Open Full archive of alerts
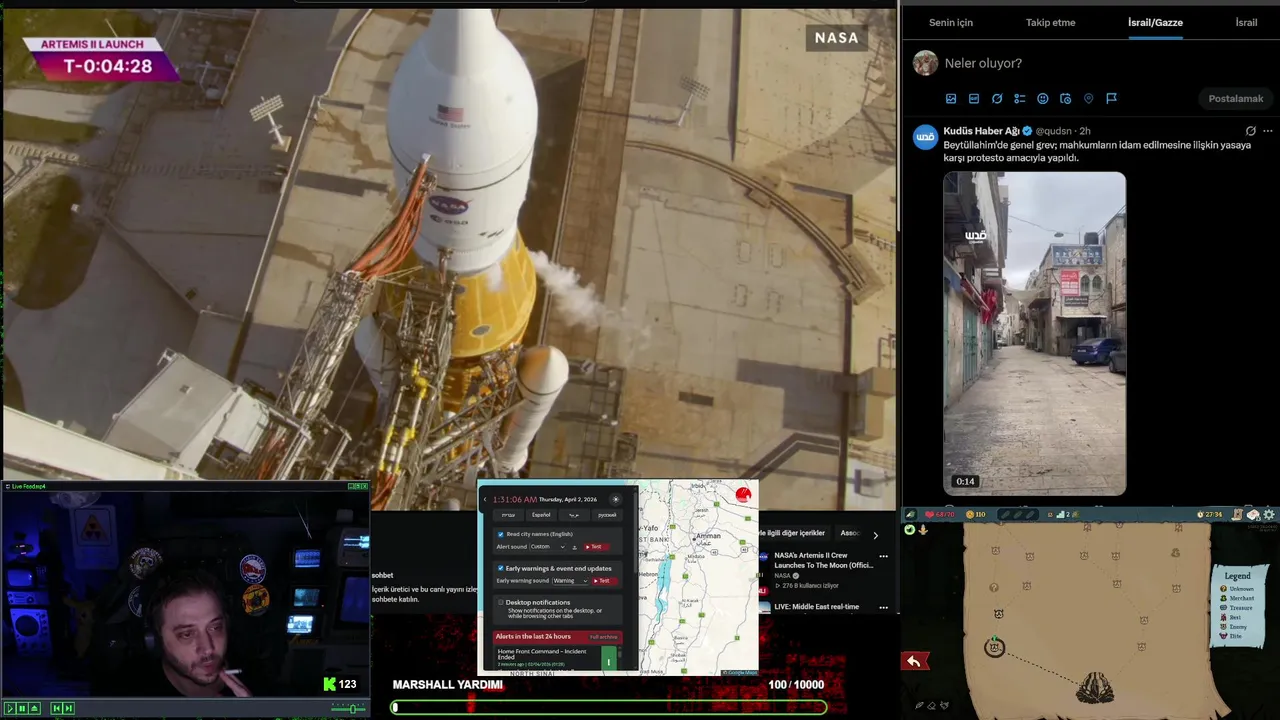The width and height of the screenshot is (1280, 720). click(x=604, y=637)
